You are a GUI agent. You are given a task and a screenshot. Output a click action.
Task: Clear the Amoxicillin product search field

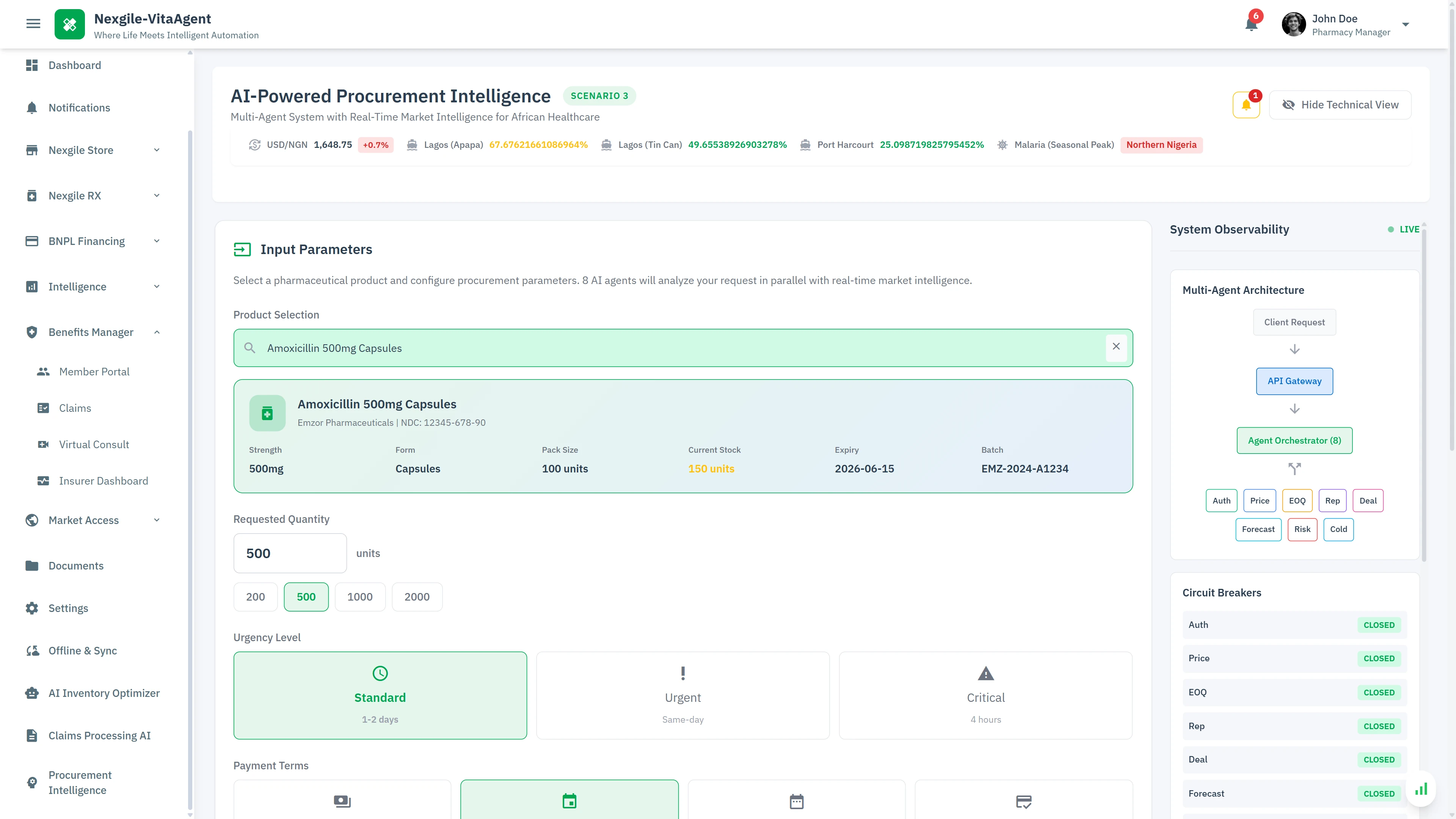pyautogui.click(x=1116, y=347)
